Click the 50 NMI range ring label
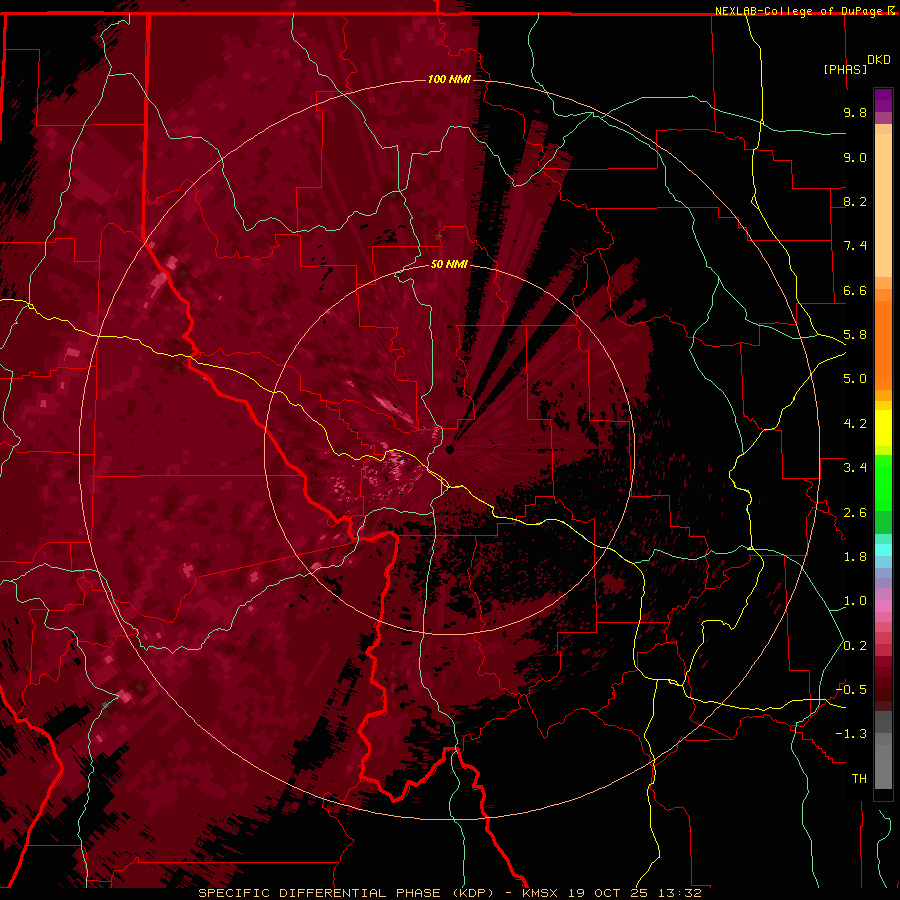The height and width of the screenshot is (900, 900). click(x=449, y=264)
